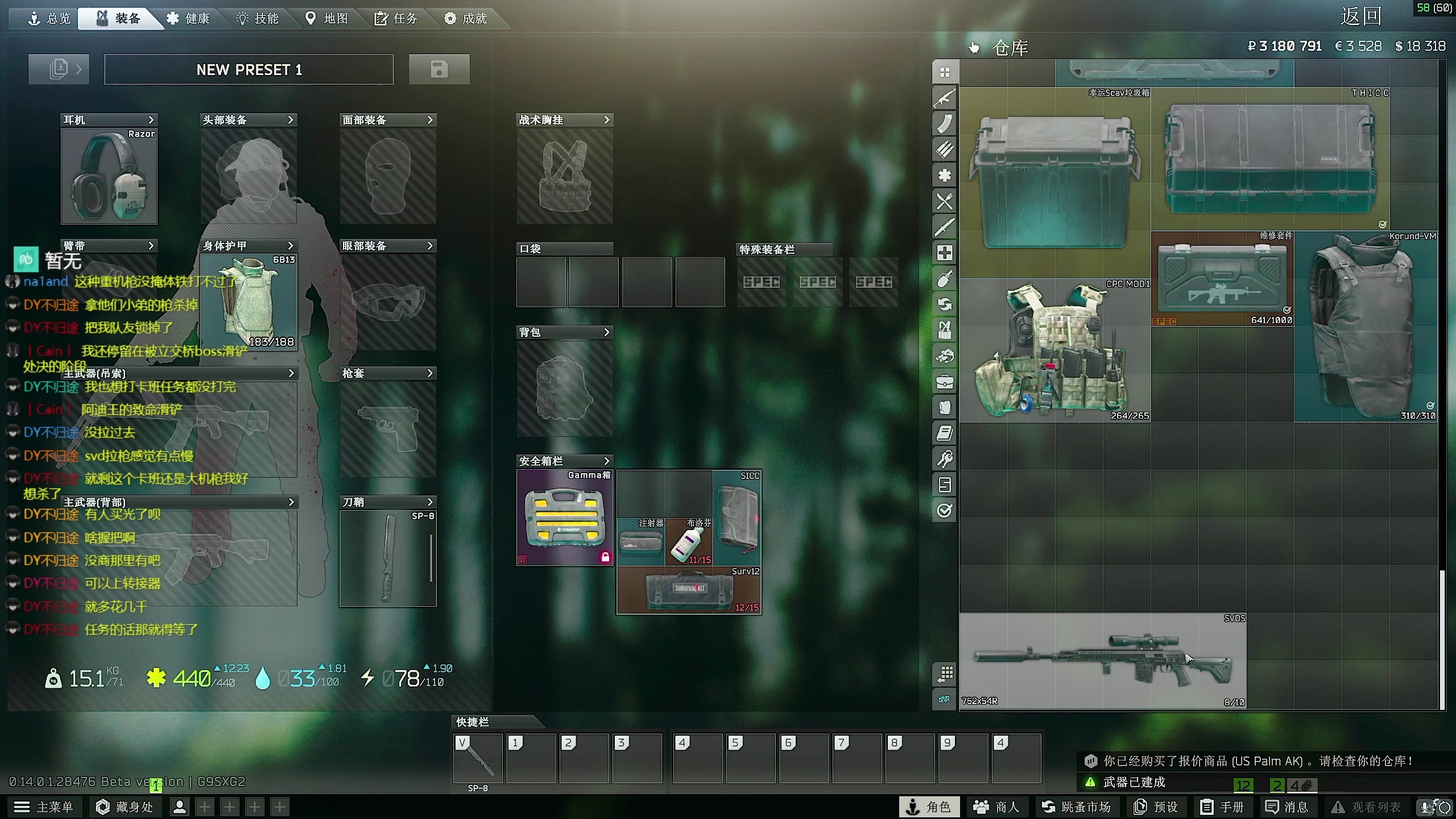
Task: Filter stash by melee knife icon
Action: [x=945, y=227]
